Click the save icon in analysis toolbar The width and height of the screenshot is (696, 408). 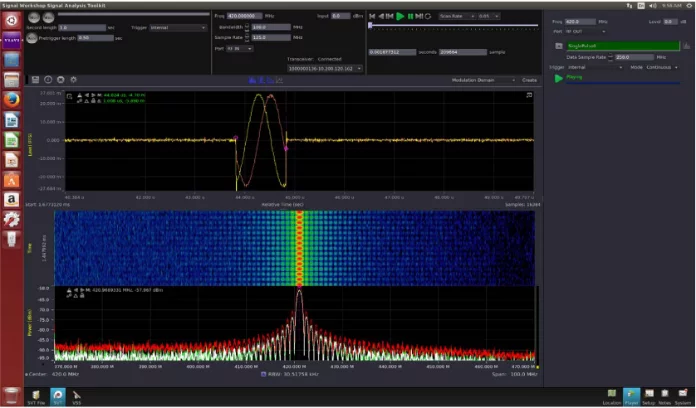coord(36,80)
